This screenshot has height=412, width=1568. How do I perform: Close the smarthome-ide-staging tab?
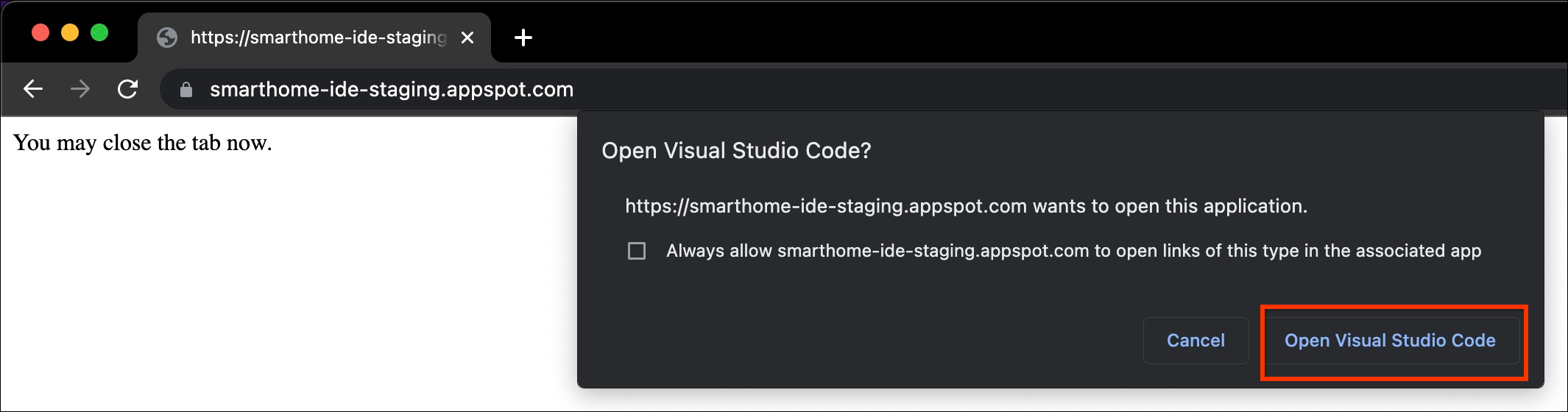click(467, 38)
